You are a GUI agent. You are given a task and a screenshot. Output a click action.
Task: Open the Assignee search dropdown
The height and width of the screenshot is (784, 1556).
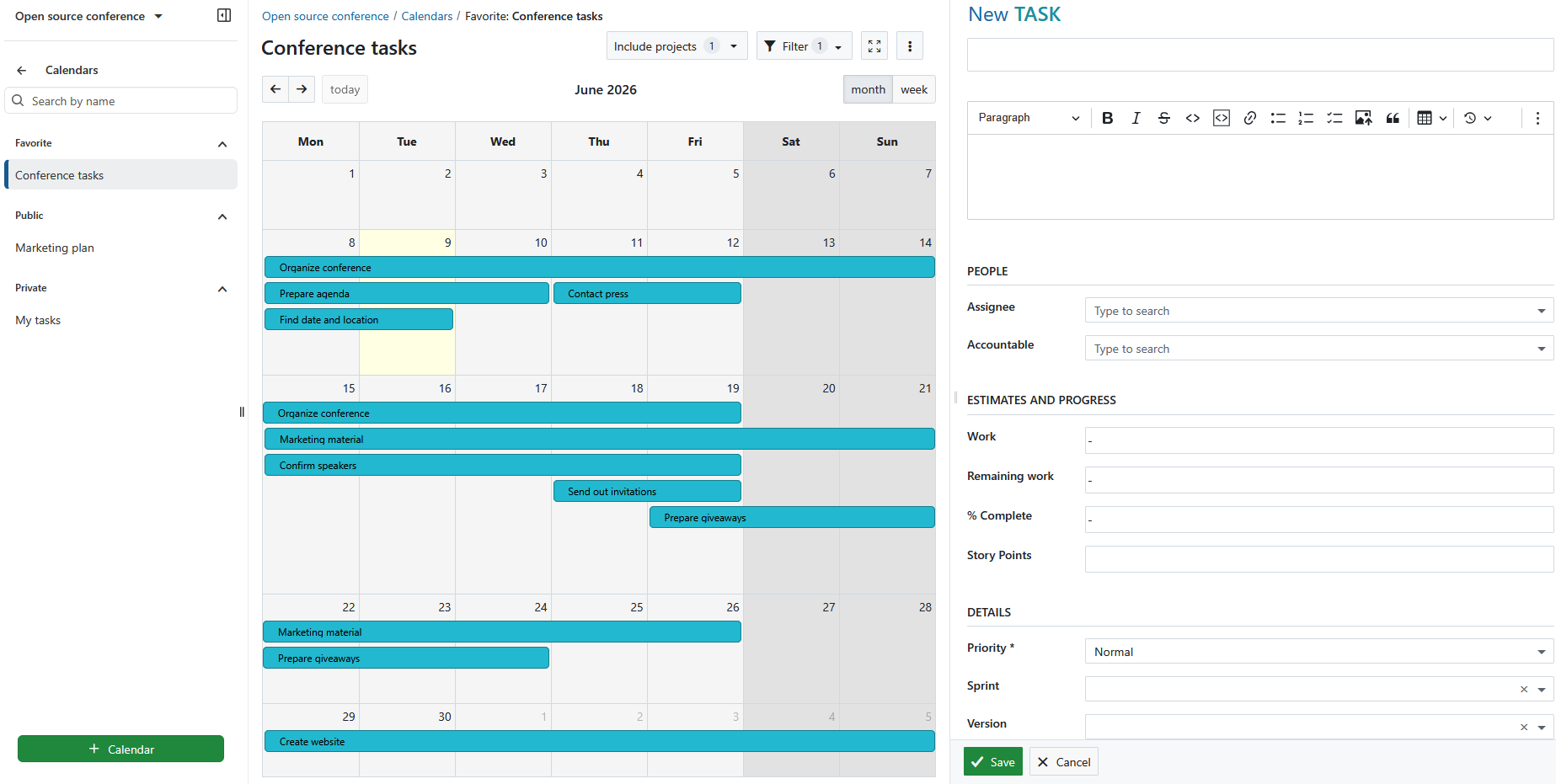[x=1318, y=311]
